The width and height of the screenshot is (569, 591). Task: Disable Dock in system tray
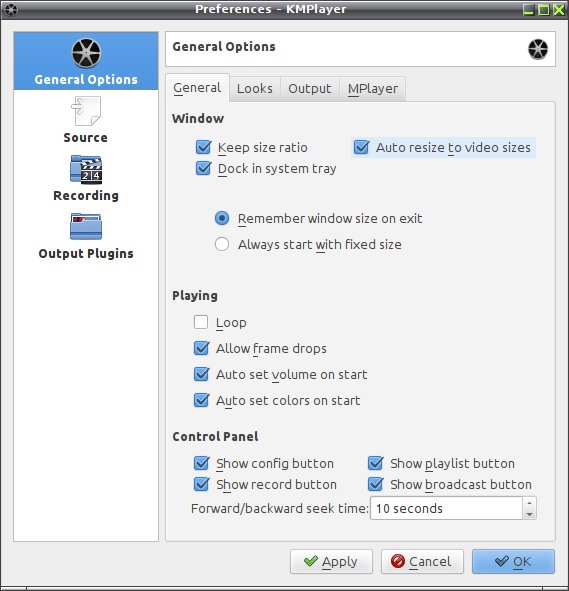[x=203, y=168]
